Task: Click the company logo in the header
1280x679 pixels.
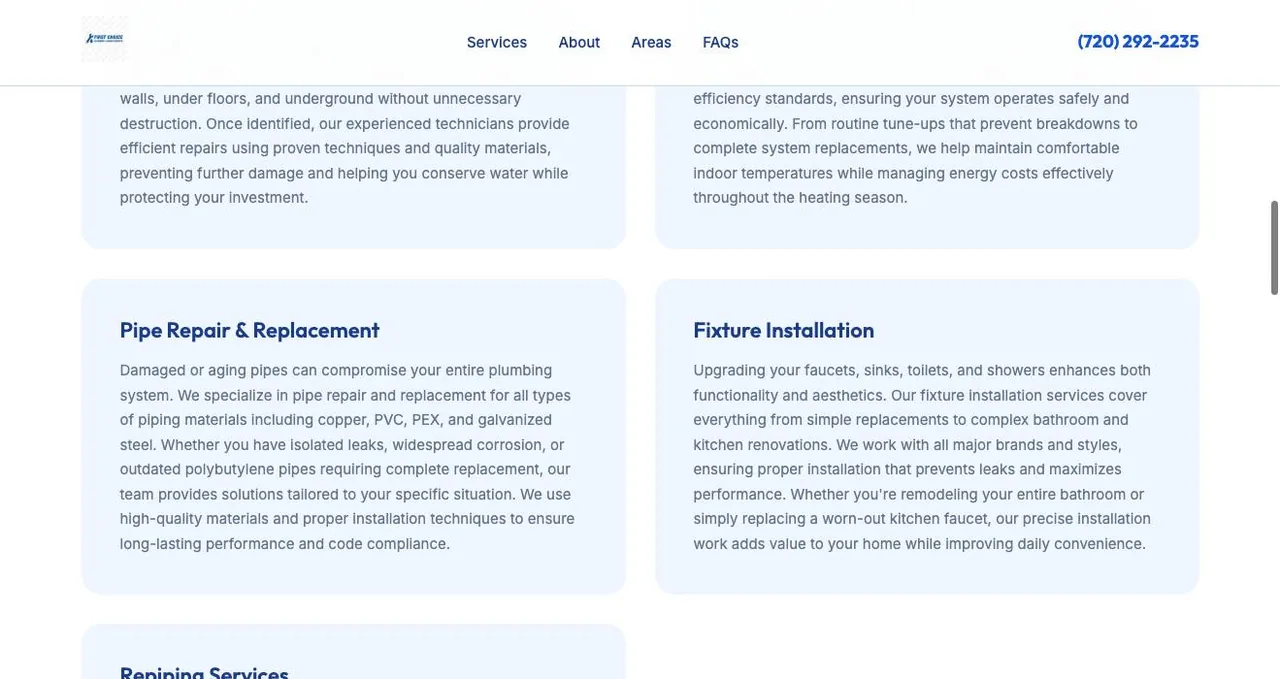Action: (x=104, y=39)
